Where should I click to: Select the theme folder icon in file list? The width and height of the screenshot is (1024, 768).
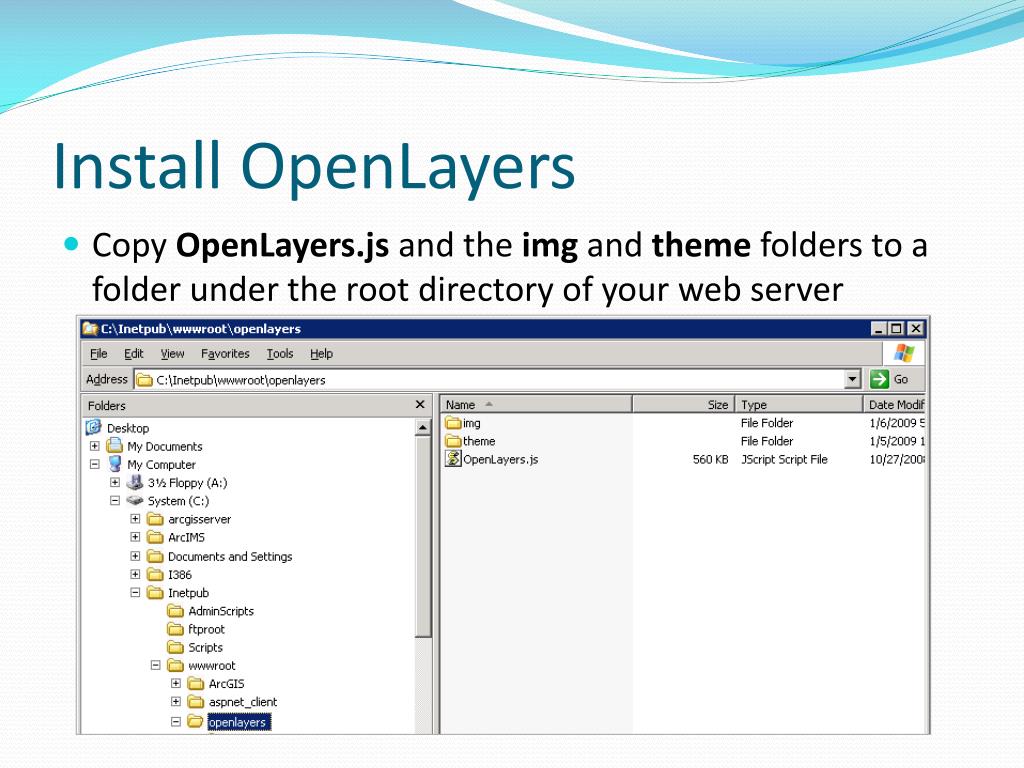[453, 441]
